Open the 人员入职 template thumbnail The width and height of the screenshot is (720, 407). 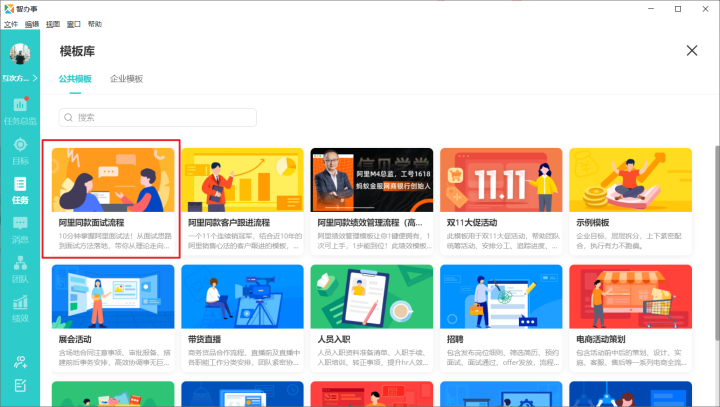pos(371,296)
